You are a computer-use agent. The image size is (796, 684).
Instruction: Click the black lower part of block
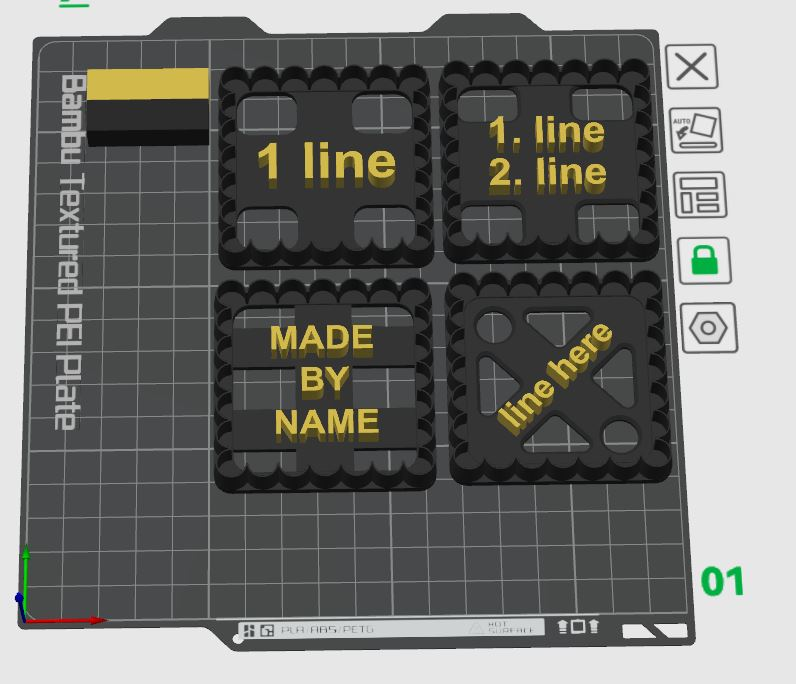[148, 123]
